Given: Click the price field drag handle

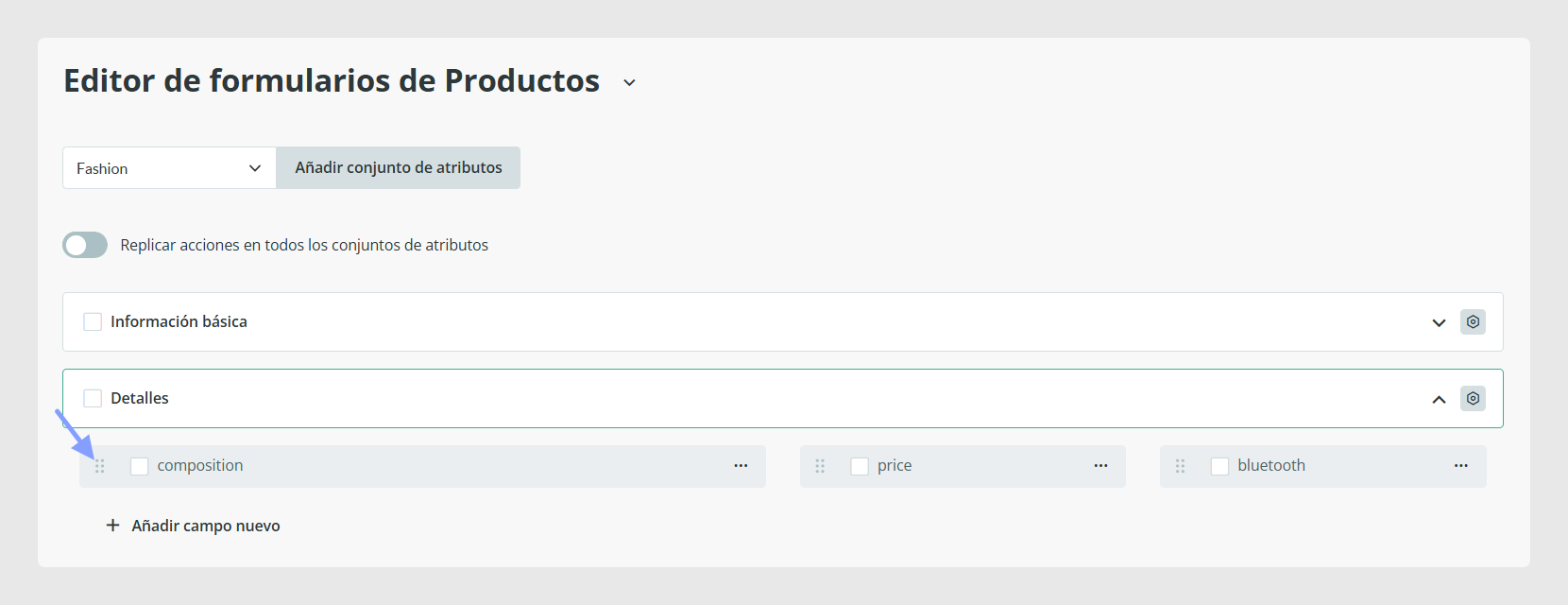Looking at the screenshot, I should tap(820, 466).
